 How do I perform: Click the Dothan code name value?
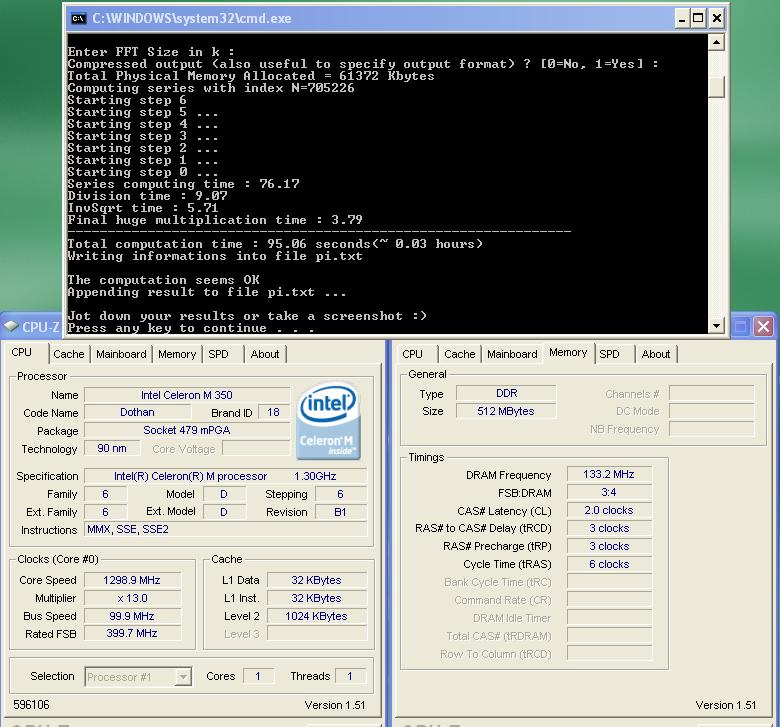[x=137, y=413]
